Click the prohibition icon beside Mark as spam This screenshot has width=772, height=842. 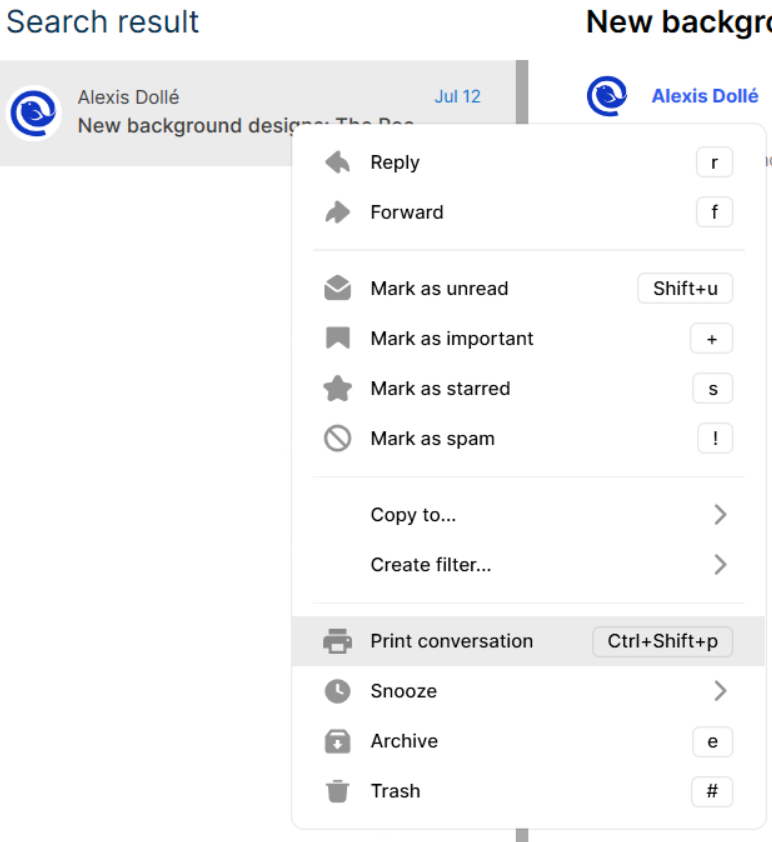337,438
